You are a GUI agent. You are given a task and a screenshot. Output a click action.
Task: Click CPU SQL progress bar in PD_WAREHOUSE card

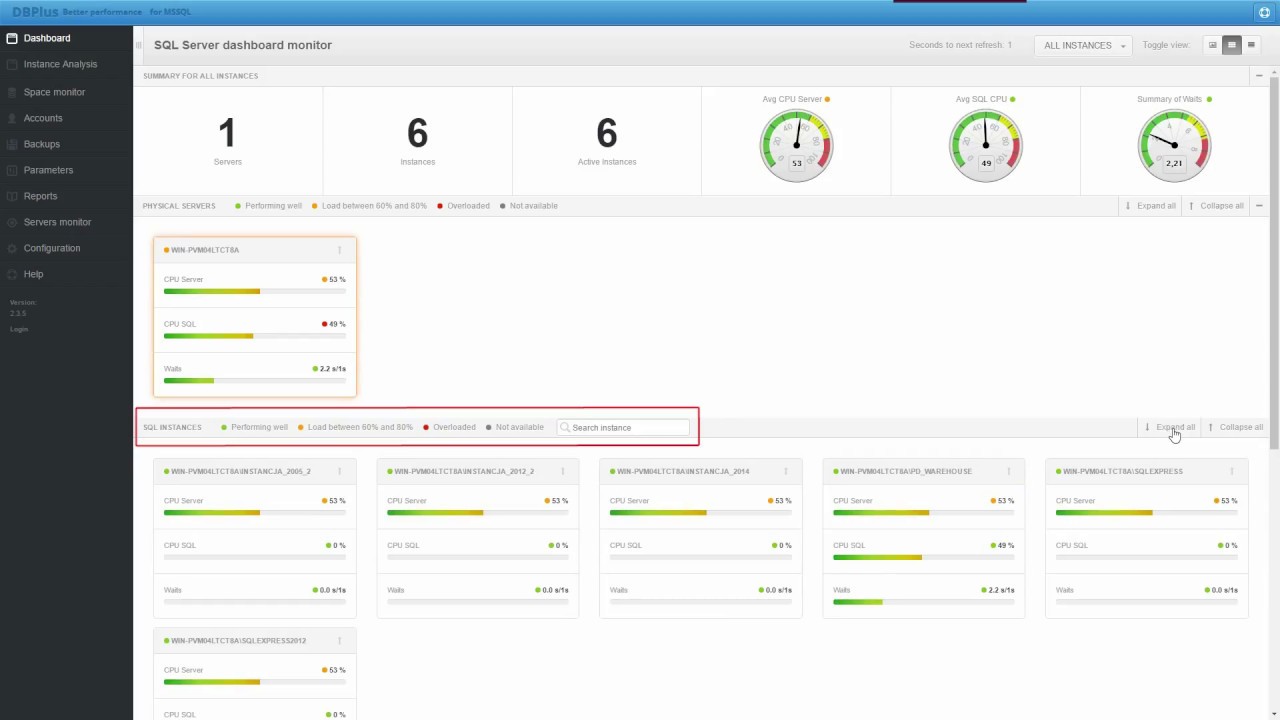pos(924,557)
